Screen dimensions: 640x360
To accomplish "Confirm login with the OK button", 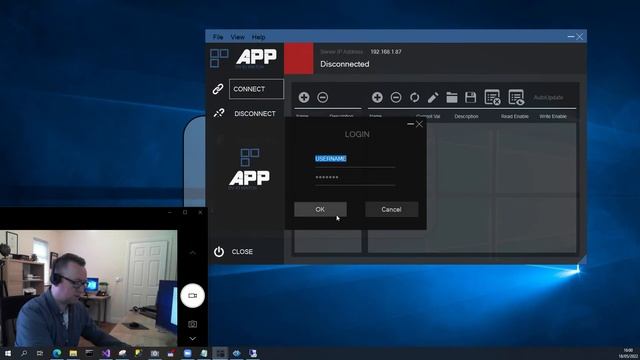I will pyautogui.click(x=320, y=209).
